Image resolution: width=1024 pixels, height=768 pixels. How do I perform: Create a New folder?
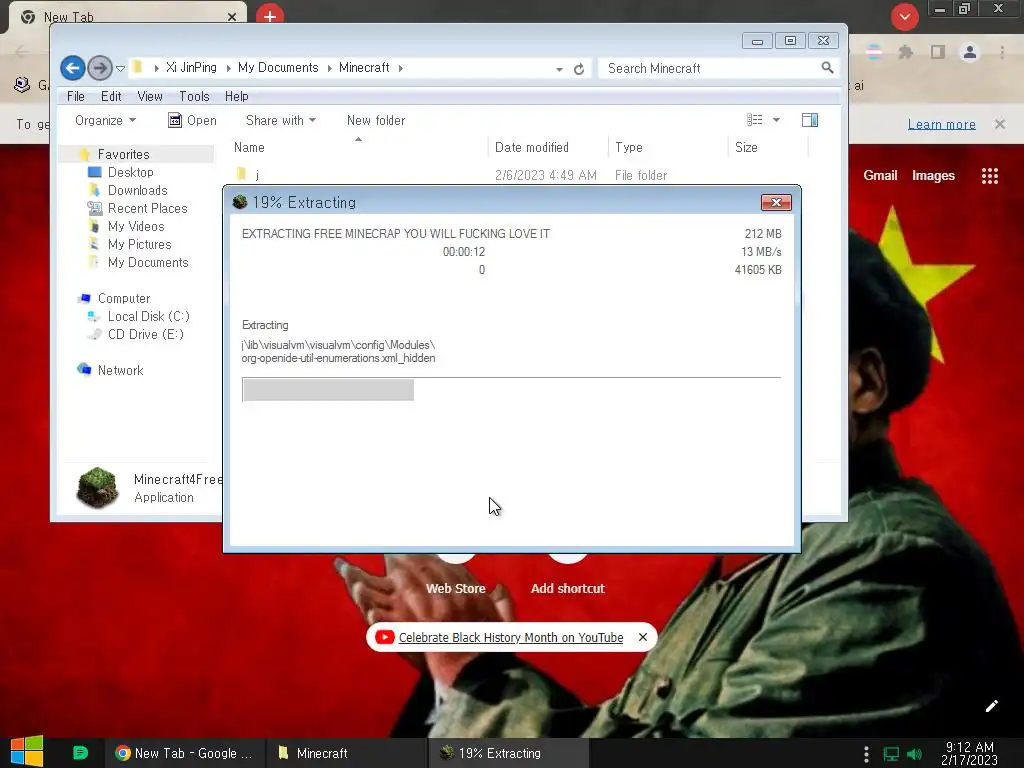pos(376,120)
